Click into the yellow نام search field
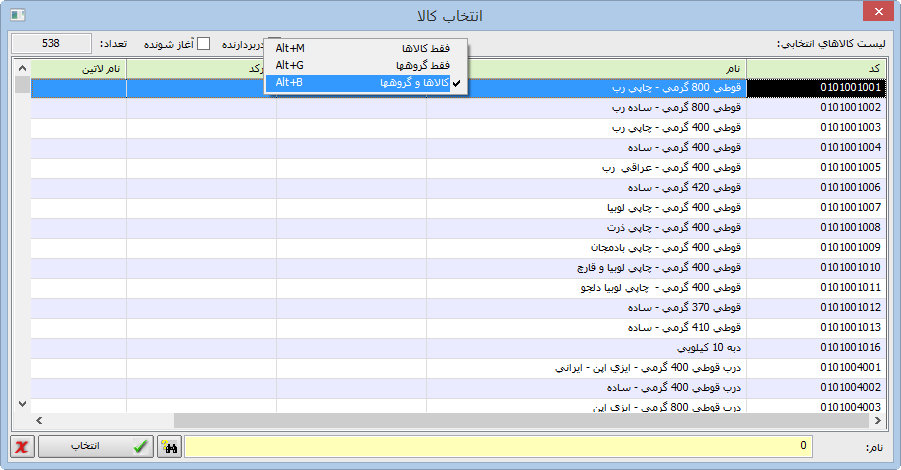The width and height of the screenshot is (901, 470). coord(498,446)
